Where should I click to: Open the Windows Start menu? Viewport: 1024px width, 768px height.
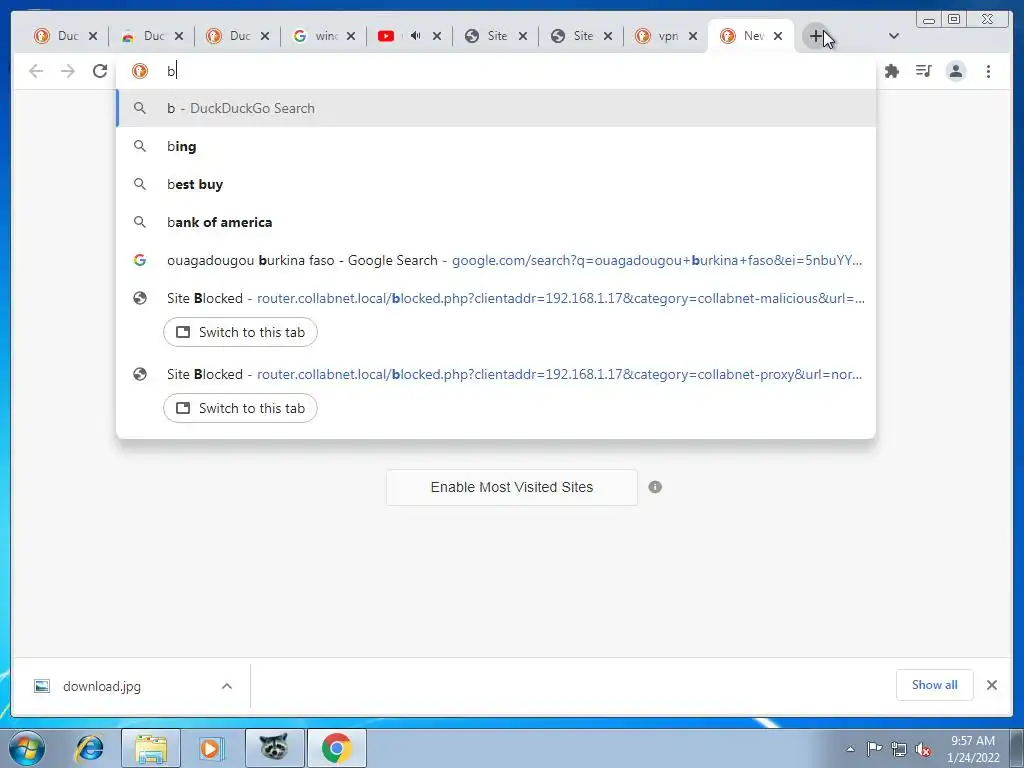(27, 748)
